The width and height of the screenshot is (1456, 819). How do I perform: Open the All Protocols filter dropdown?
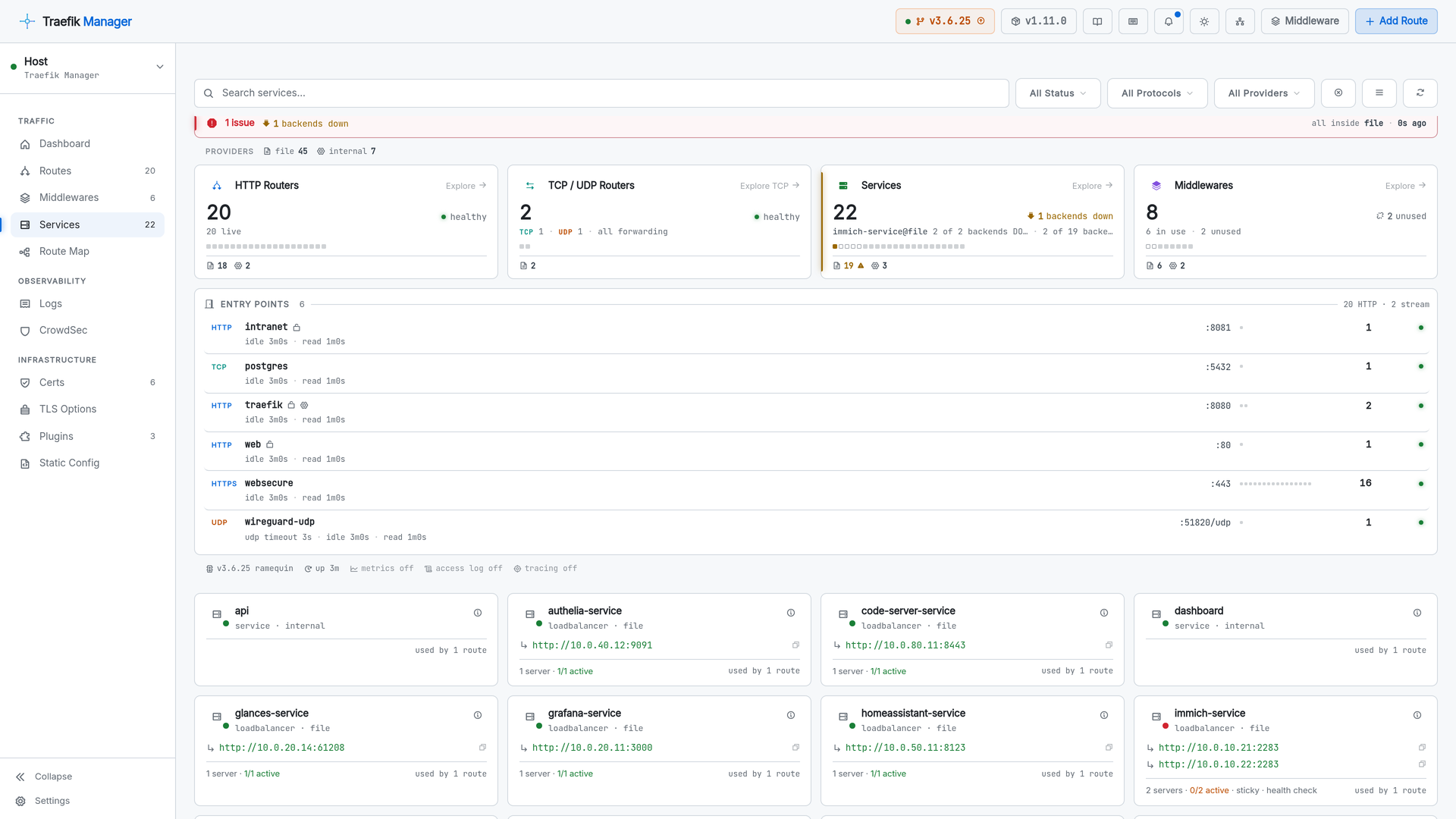click(x=1157, y=93)
